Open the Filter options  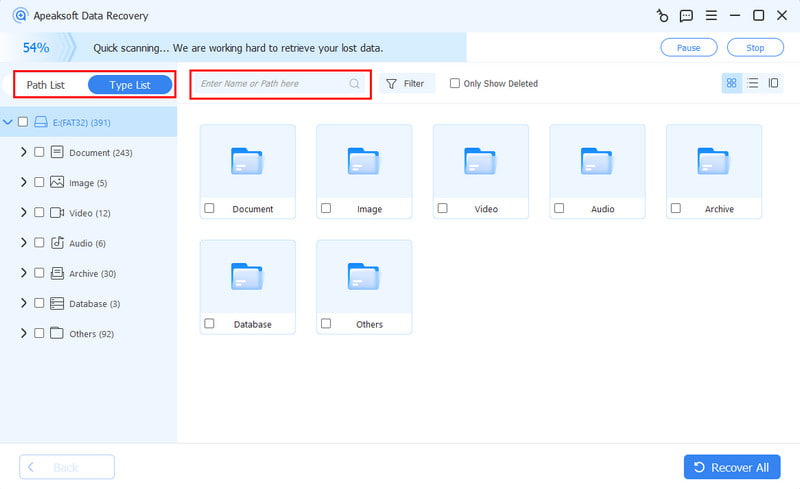tap(407, 83)
